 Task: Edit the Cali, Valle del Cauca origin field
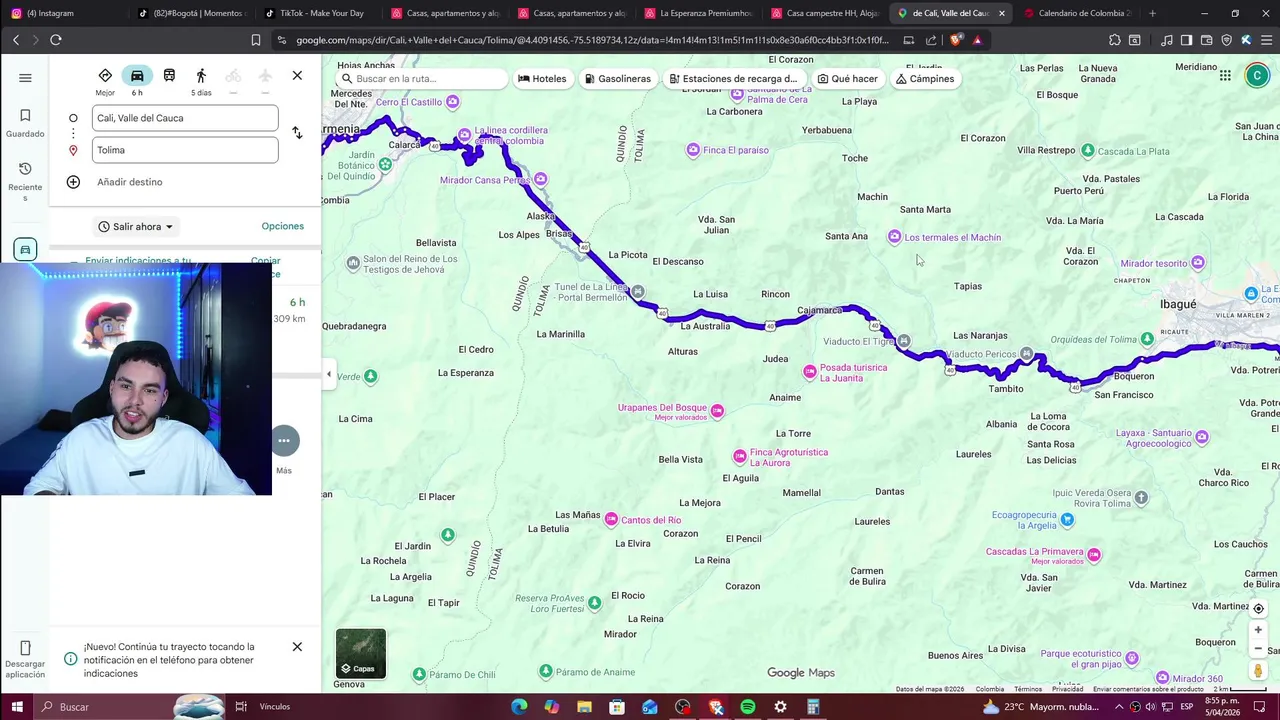tap(185, 118)
